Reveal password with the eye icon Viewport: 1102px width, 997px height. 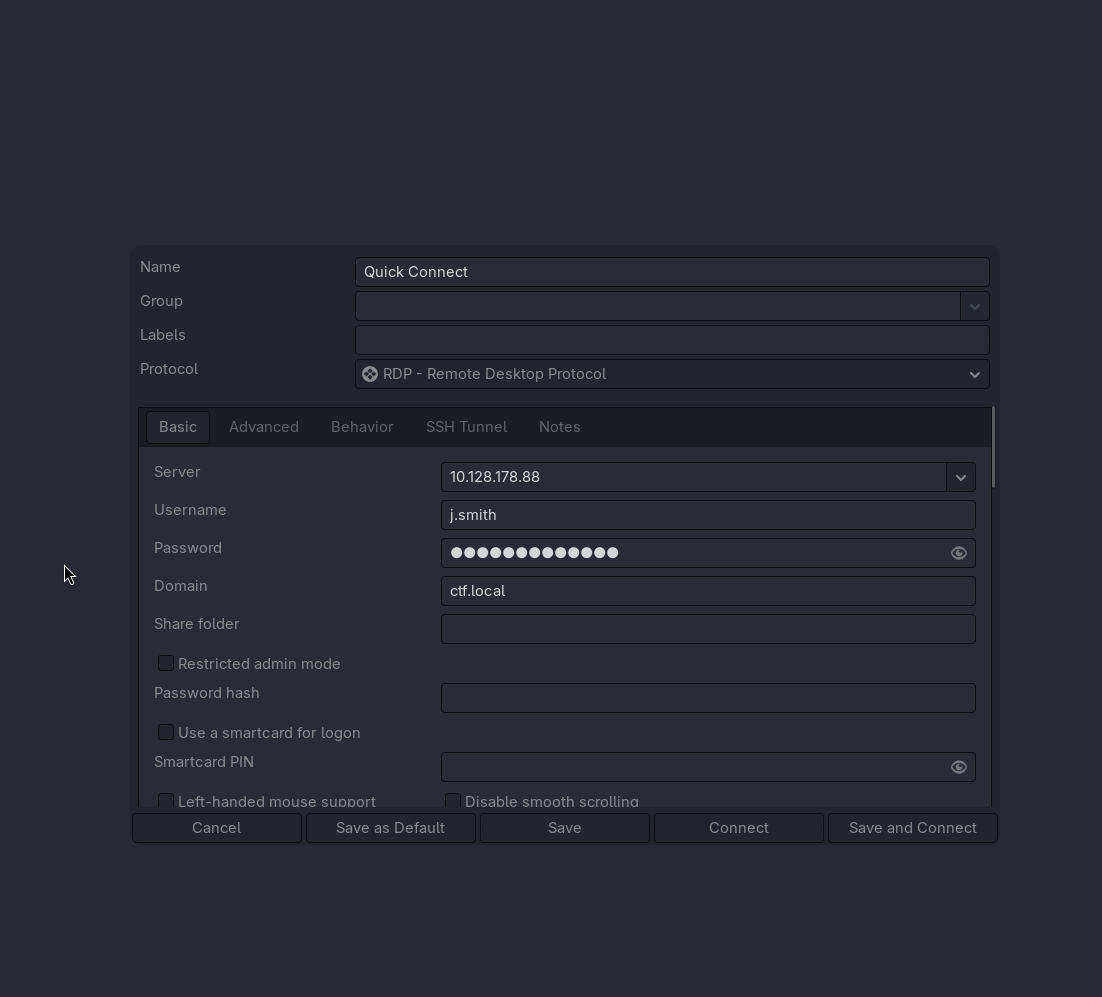coord(959,553)
